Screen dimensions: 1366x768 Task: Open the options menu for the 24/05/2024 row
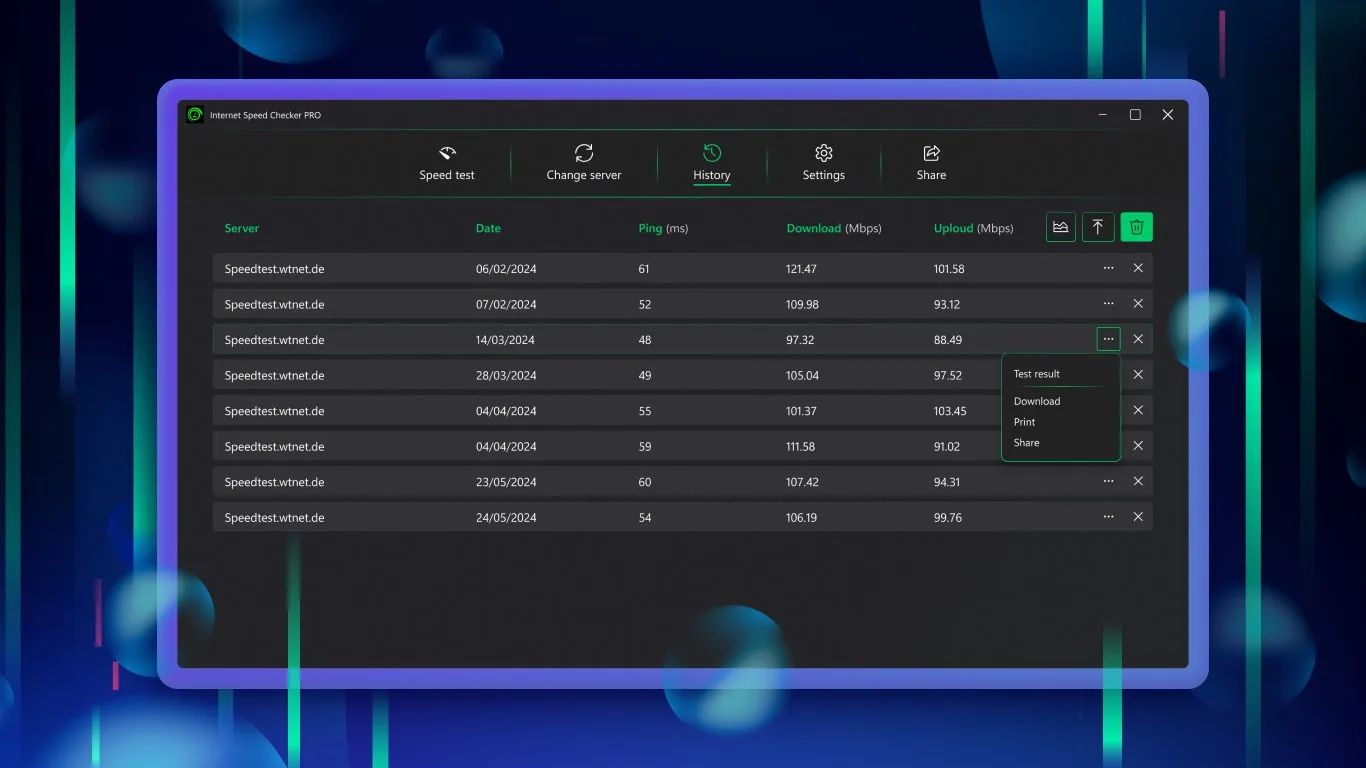tap(1108, 517)
